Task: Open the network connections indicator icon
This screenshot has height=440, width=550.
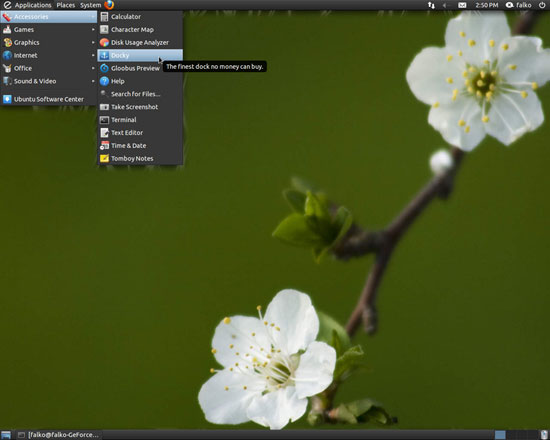Action: [431, 5]
